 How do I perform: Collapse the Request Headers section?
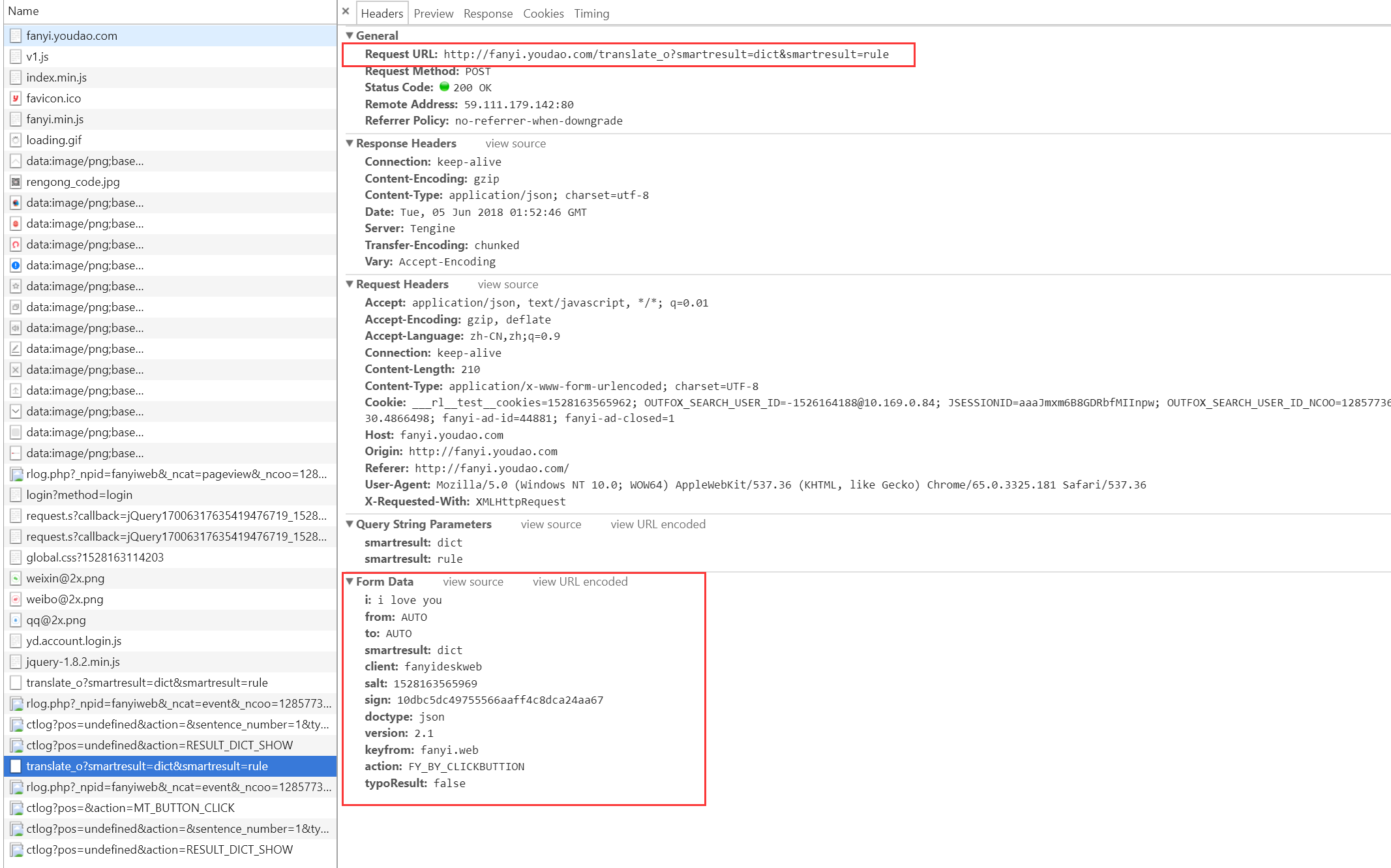[x=350, y=284]
